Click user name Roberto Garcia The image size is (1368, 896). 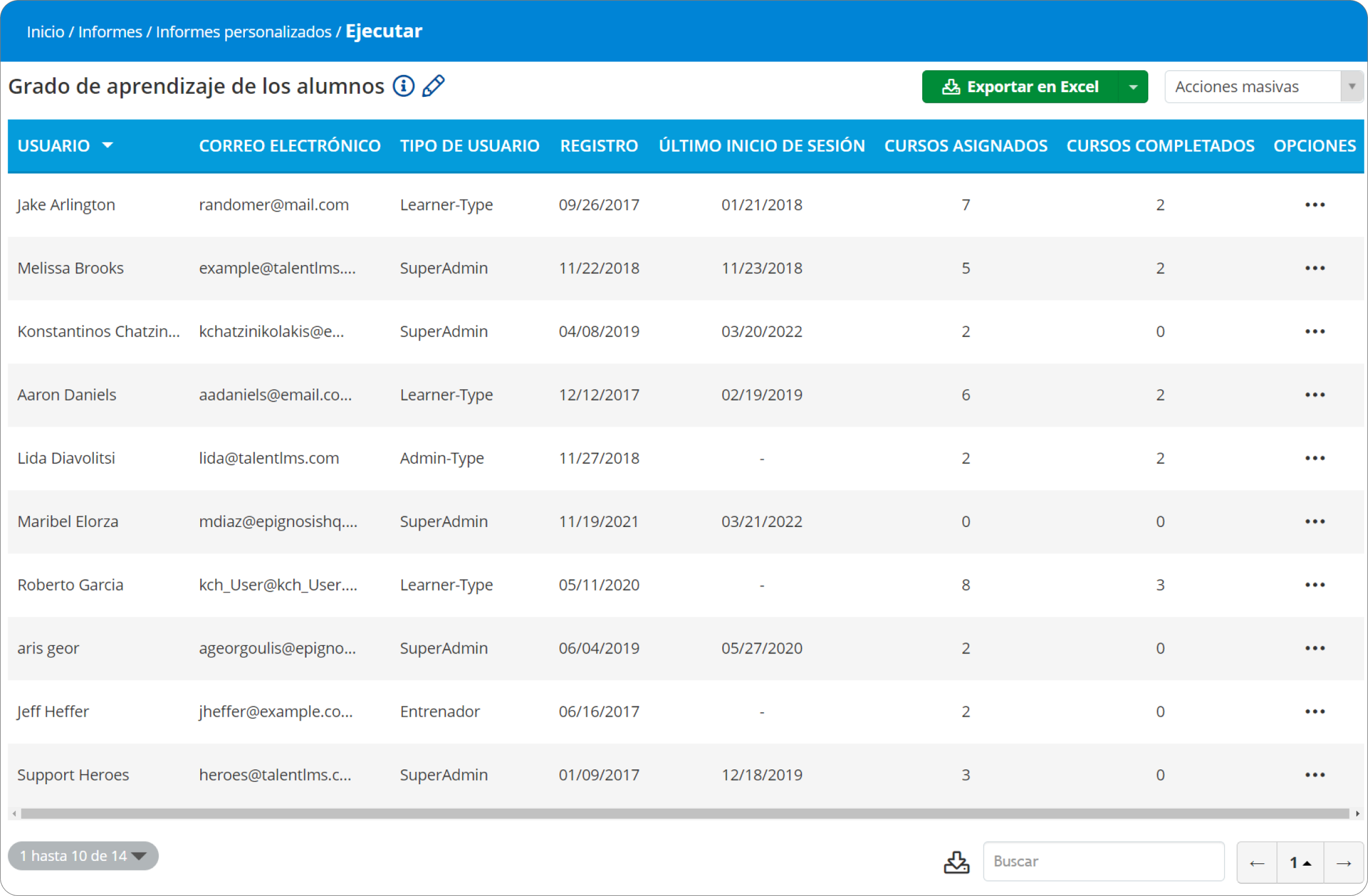70,585
